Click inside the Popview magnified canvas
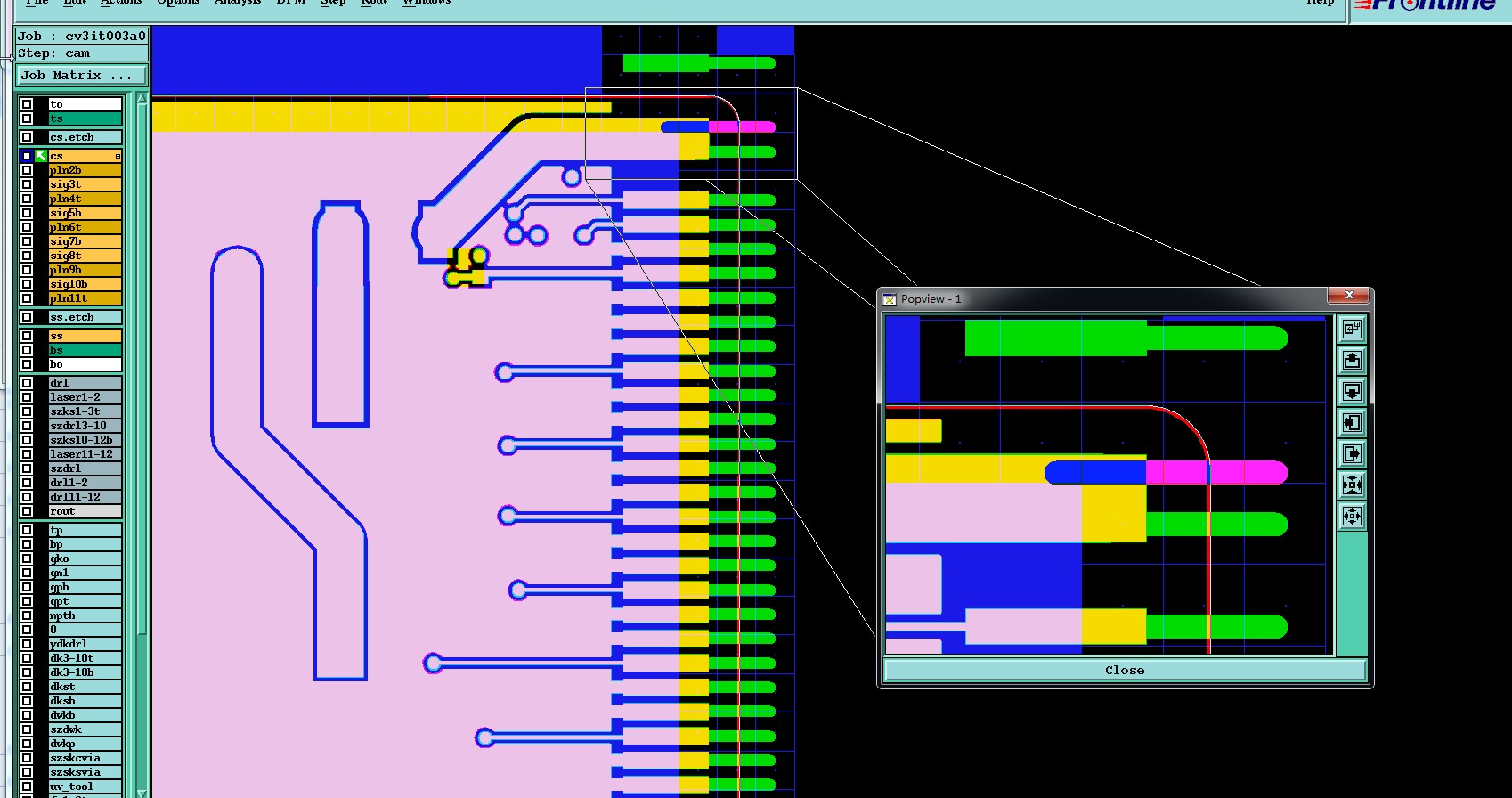The image size is (1512, 798). coord(1109,484)
